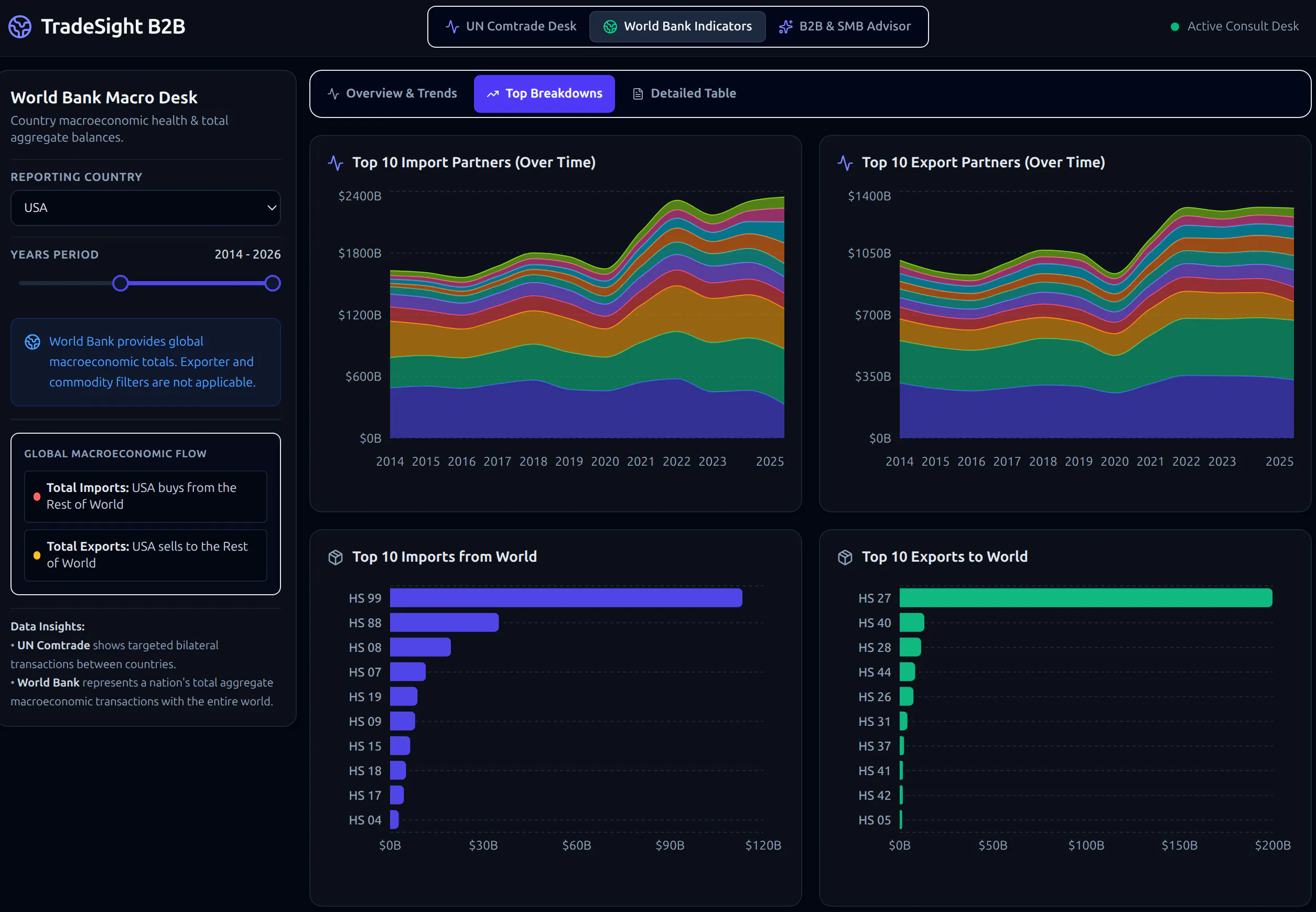Click the 'HS 04' label in Imports chart
Screen dimensions: 1316x912
pos(365,821)
